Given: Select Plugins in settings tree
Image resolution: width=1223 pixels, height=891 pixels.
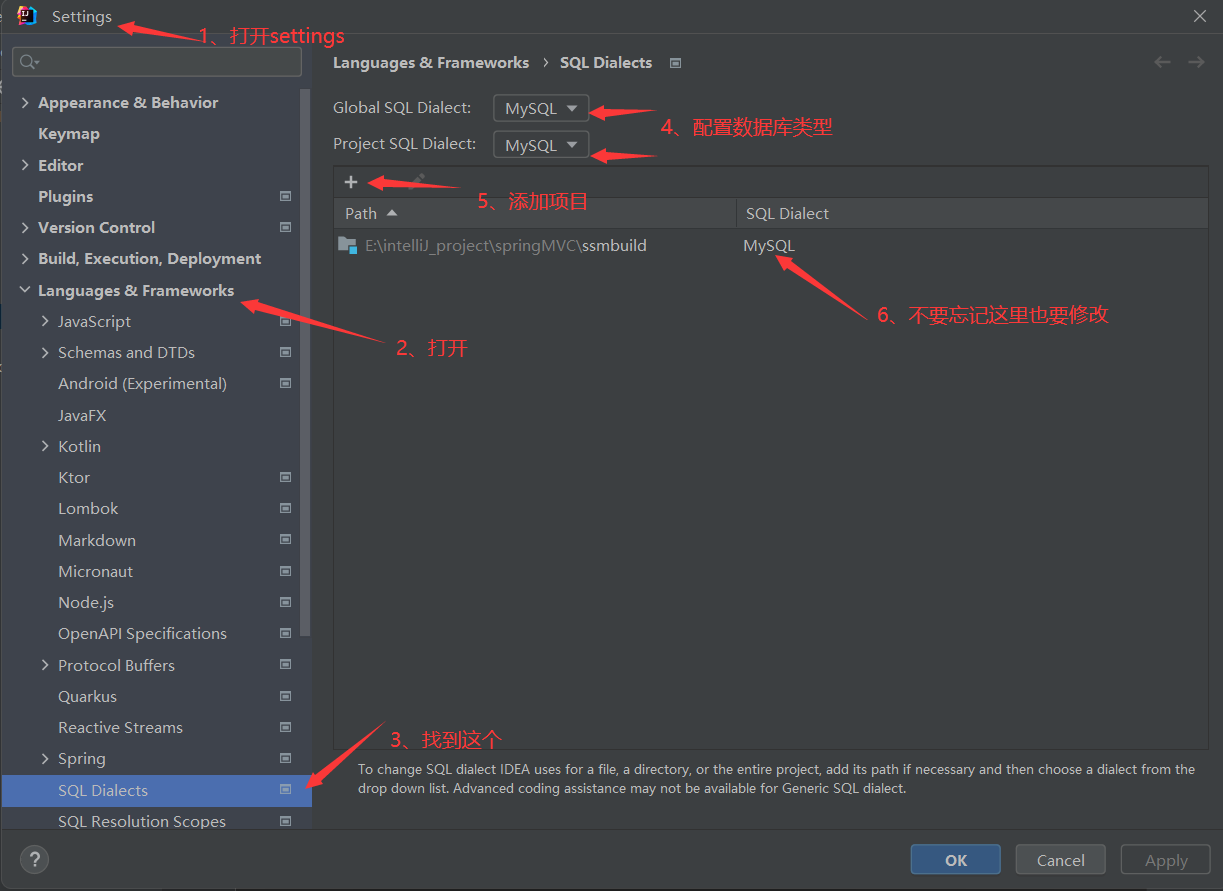Looking at the screenshot, I should pyautogui.click(x=66, y=197).
